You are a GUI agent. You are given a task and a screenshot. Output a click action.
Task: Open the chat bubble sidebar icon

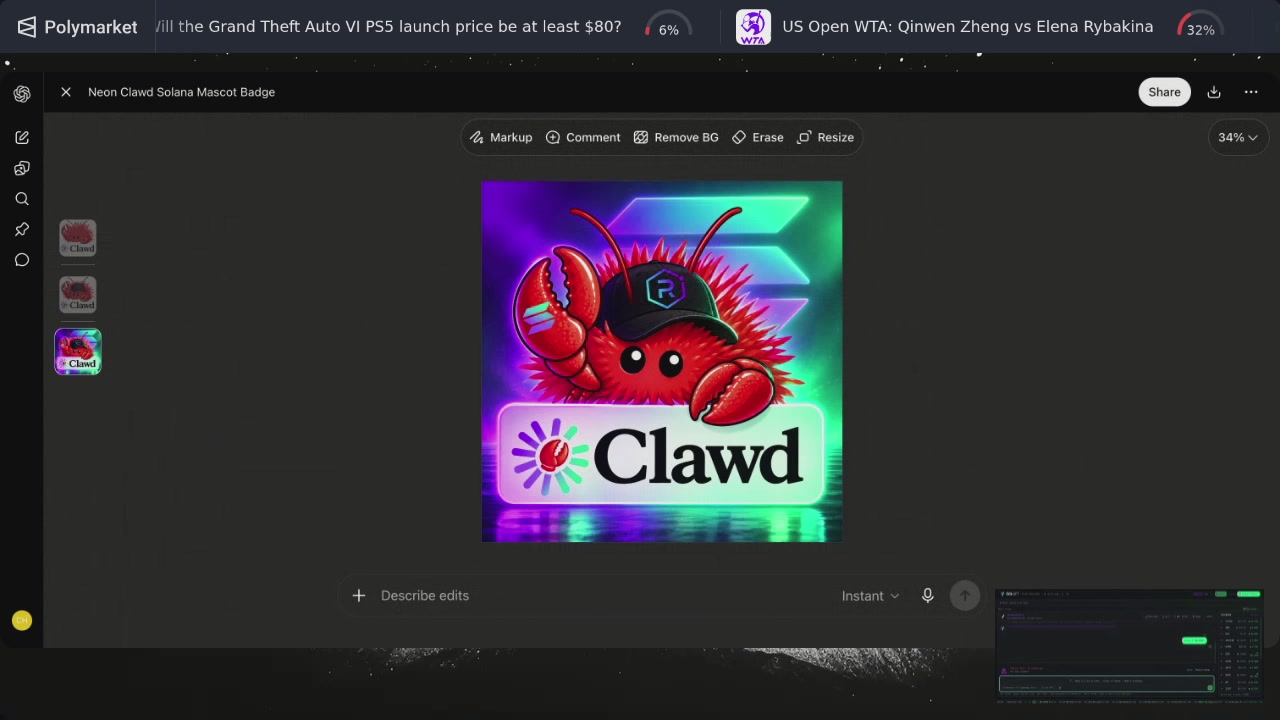22,260
